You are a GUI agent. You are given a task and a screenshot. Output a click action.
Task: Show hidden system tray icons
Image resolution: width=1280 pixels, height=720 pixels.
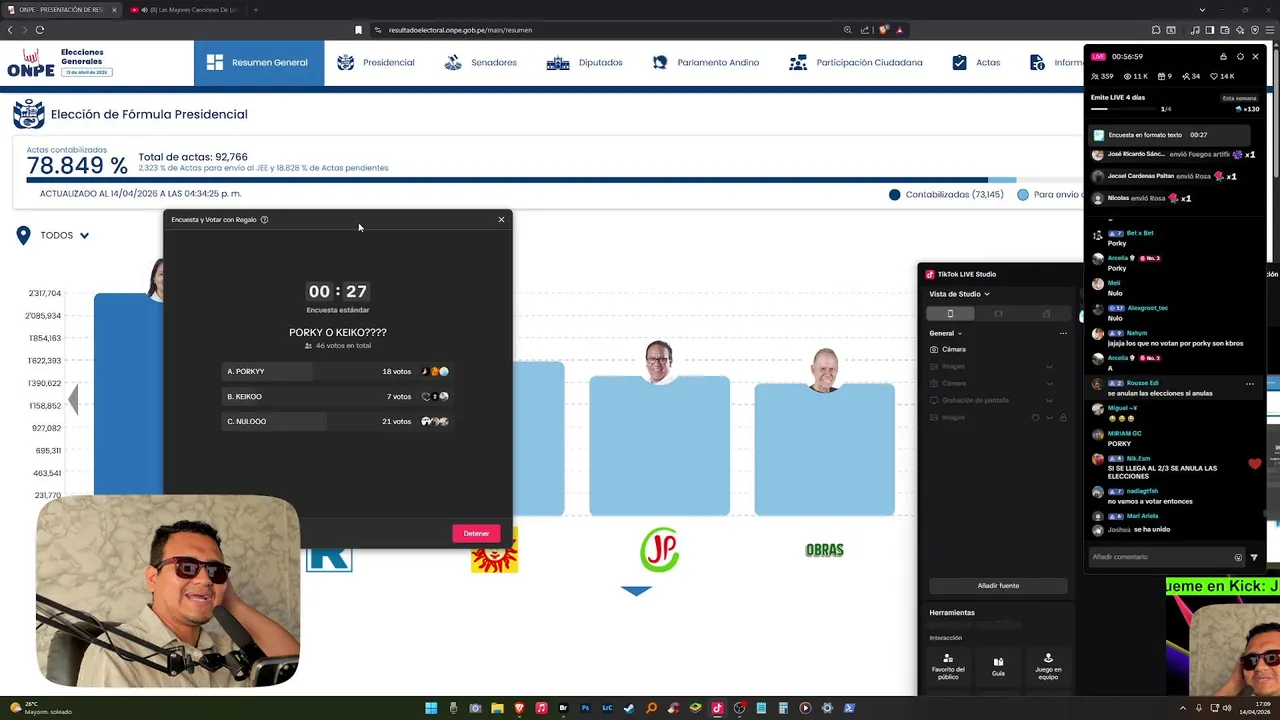pyautogui.click(x=1183, y=708)
